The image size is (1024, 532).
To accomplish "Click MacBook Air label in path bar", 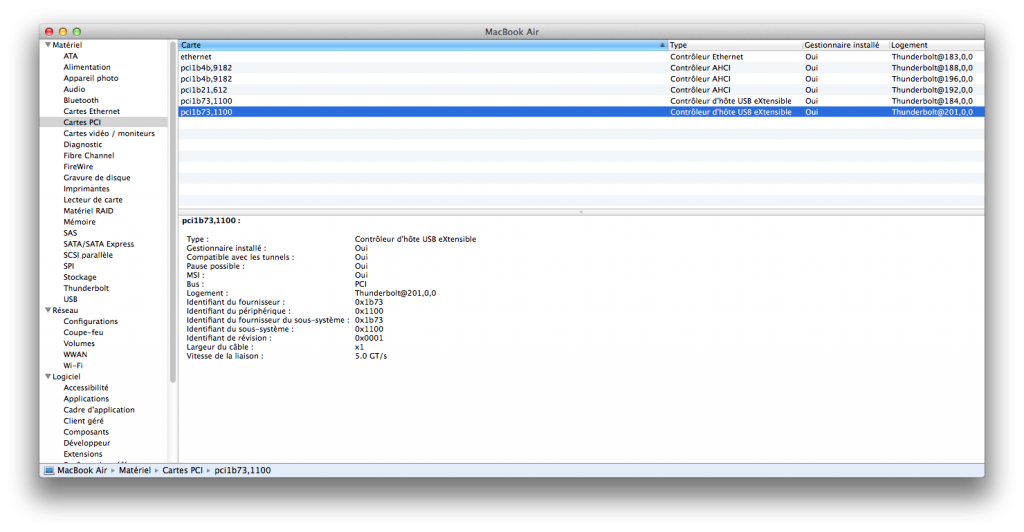I will [82, 470].
